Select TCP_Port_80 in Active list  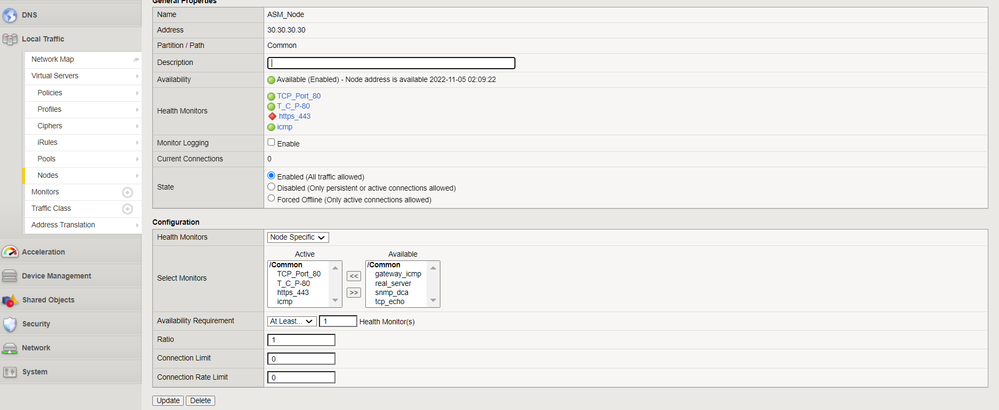click(299, 274)
